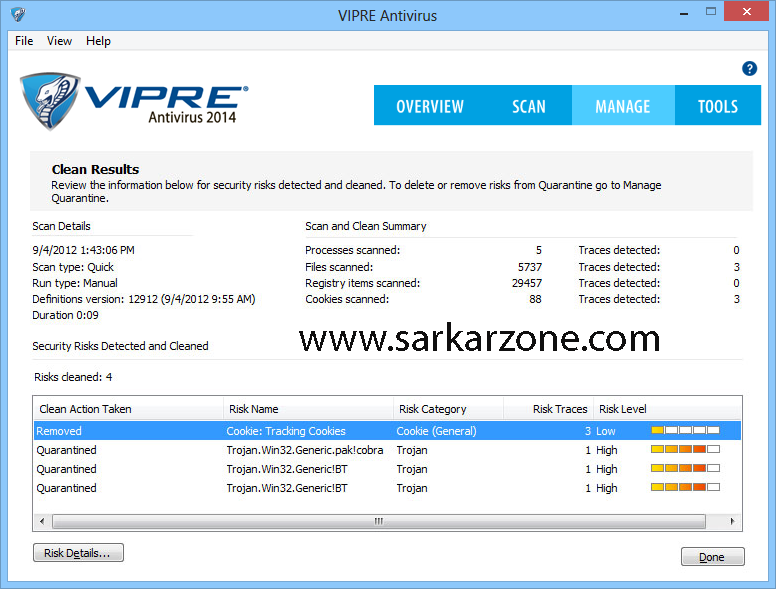
Task: Click the Definitions version: 12912 line
Action: (144, 299)
